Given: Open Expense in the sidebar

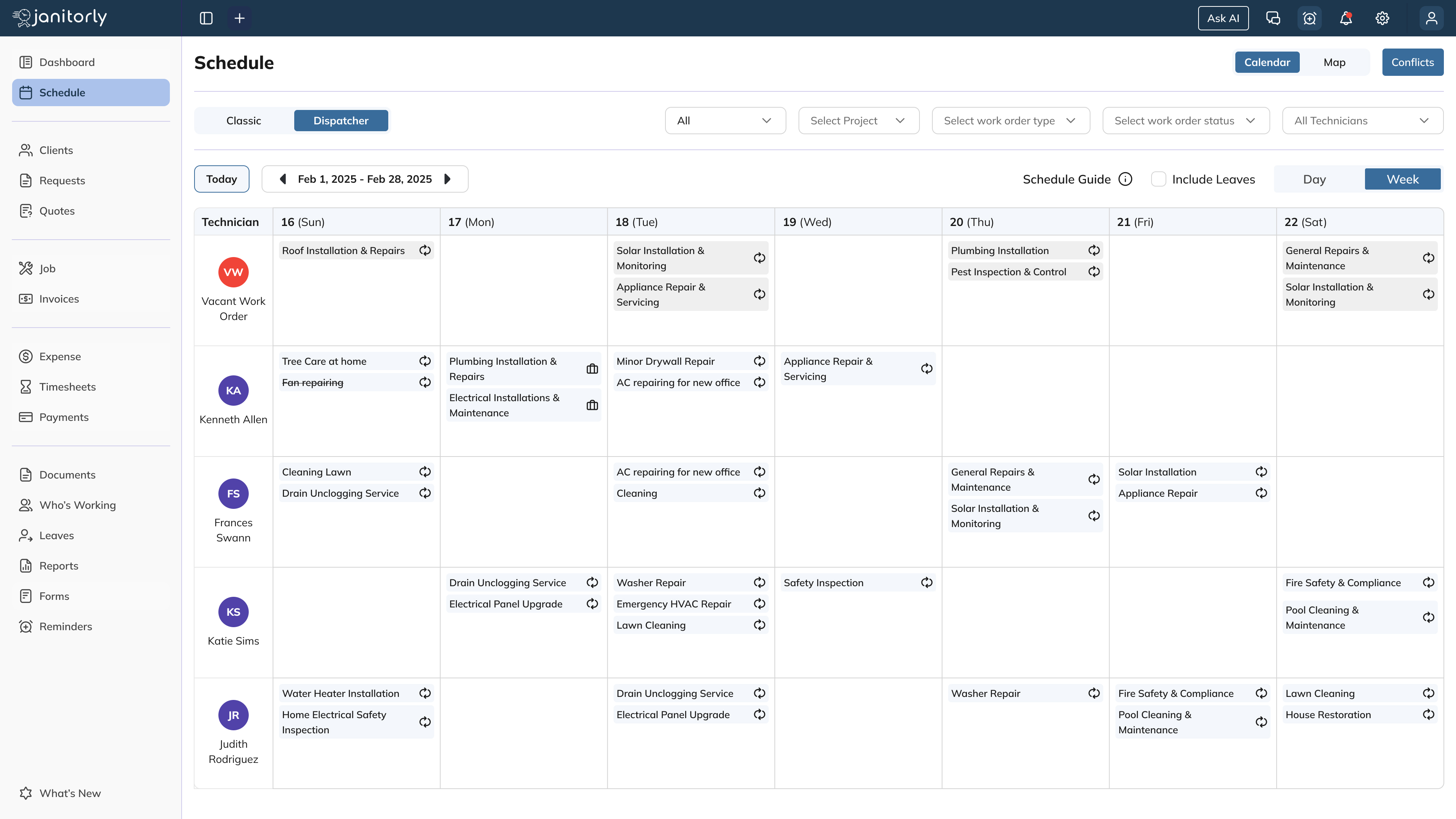Looking at the screenshot, I should pos(91,357).
